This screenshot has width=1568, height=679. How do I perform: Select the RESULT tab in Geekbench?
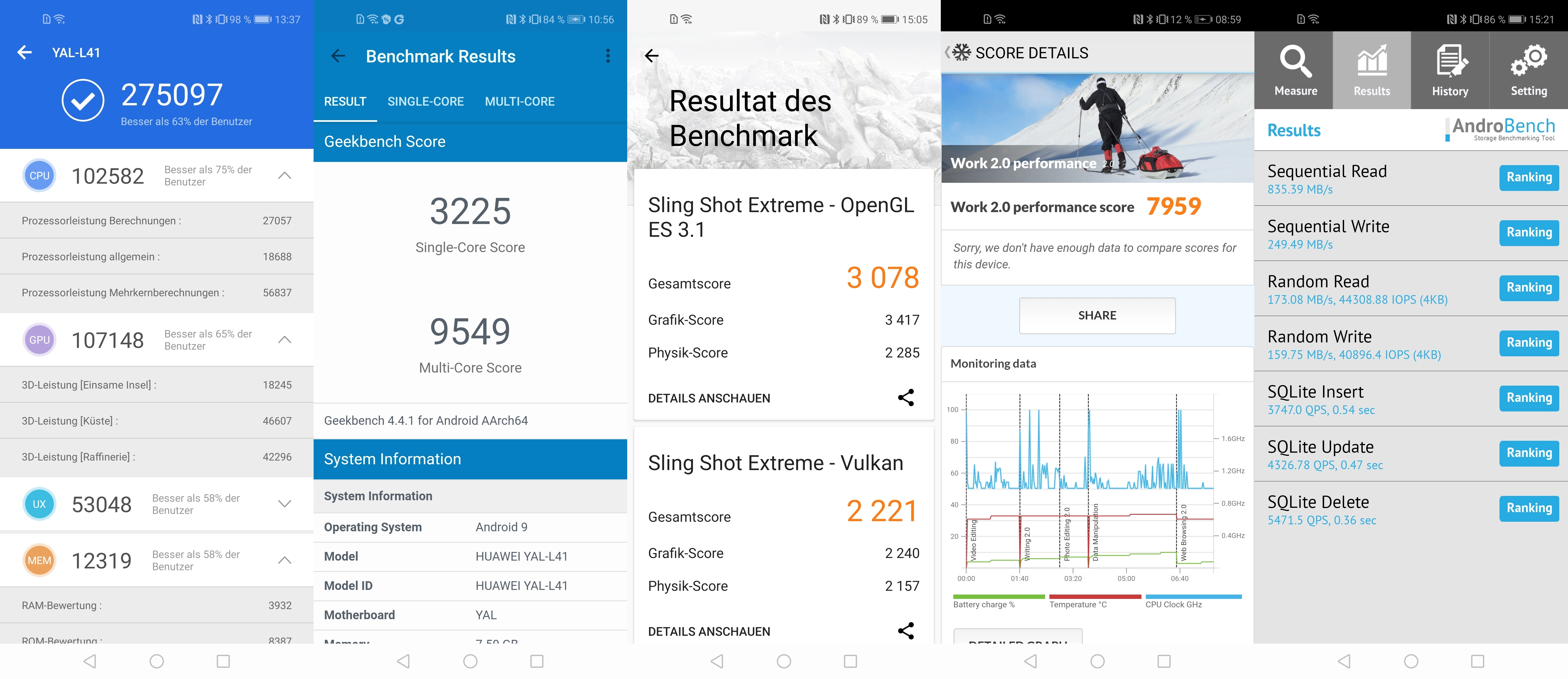[345, 102]
